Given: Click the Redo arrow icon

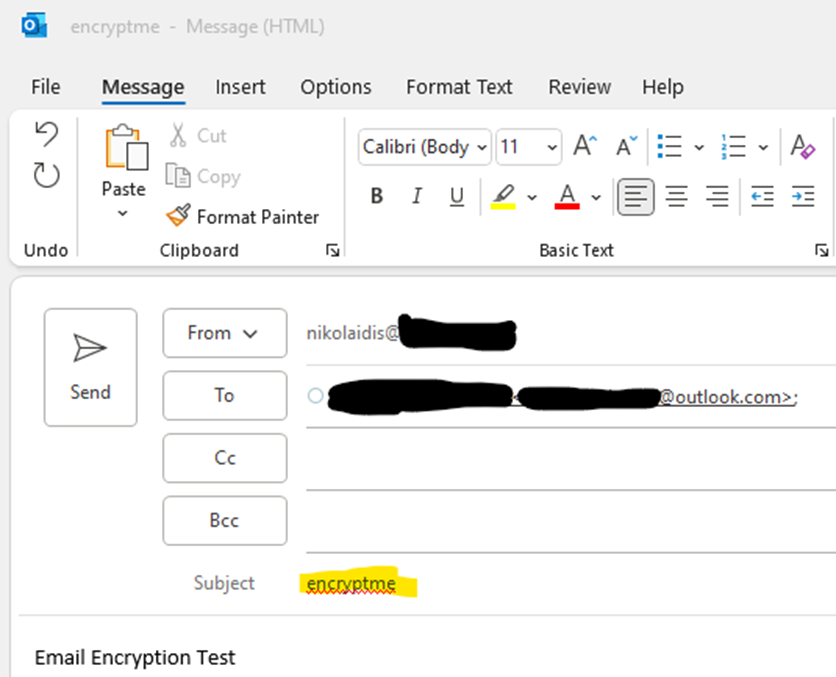Looking at the screenshot, I should click(x=46, y=176).
